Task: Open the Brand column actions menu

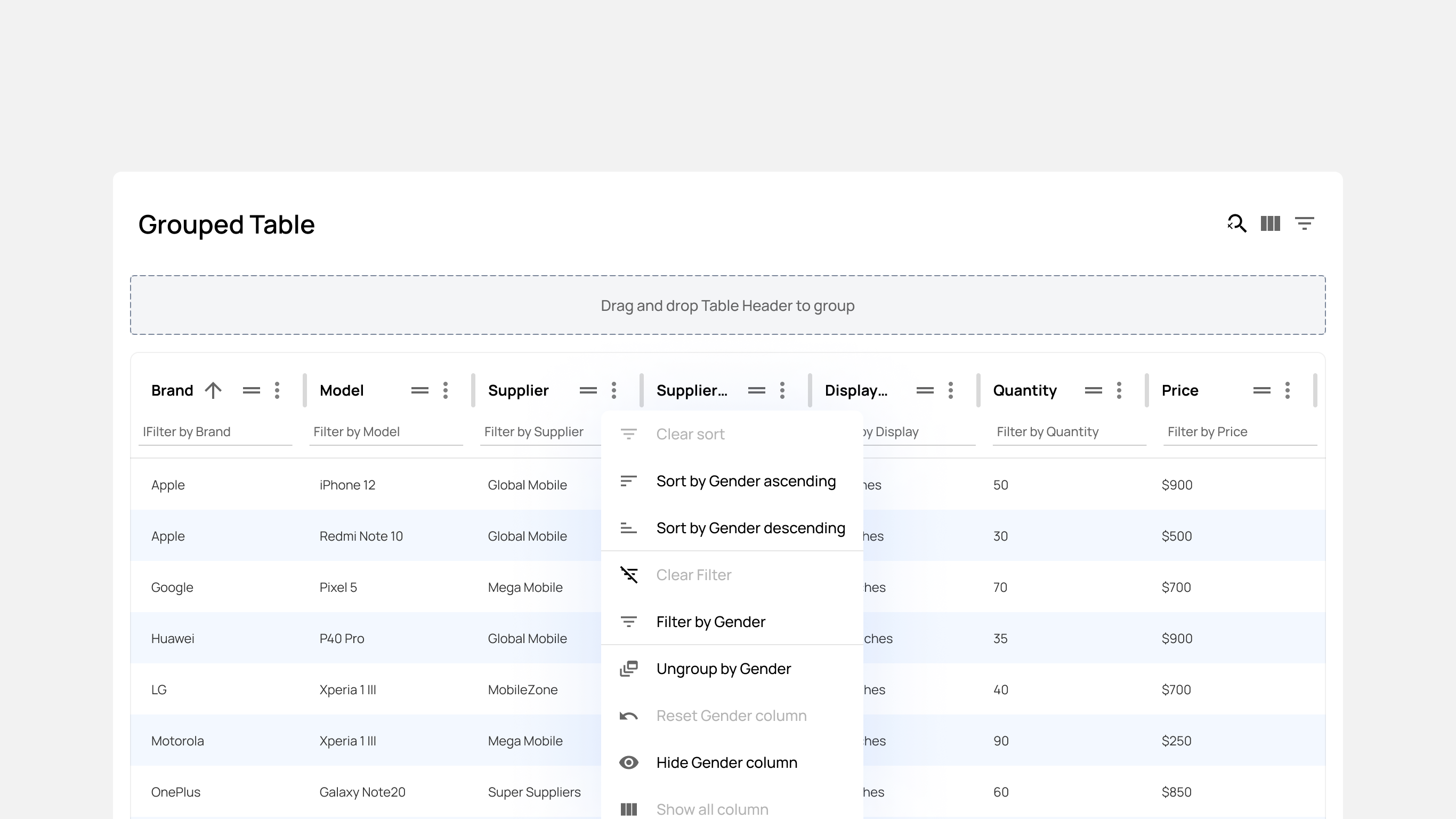Action: [x=277, y=390]
